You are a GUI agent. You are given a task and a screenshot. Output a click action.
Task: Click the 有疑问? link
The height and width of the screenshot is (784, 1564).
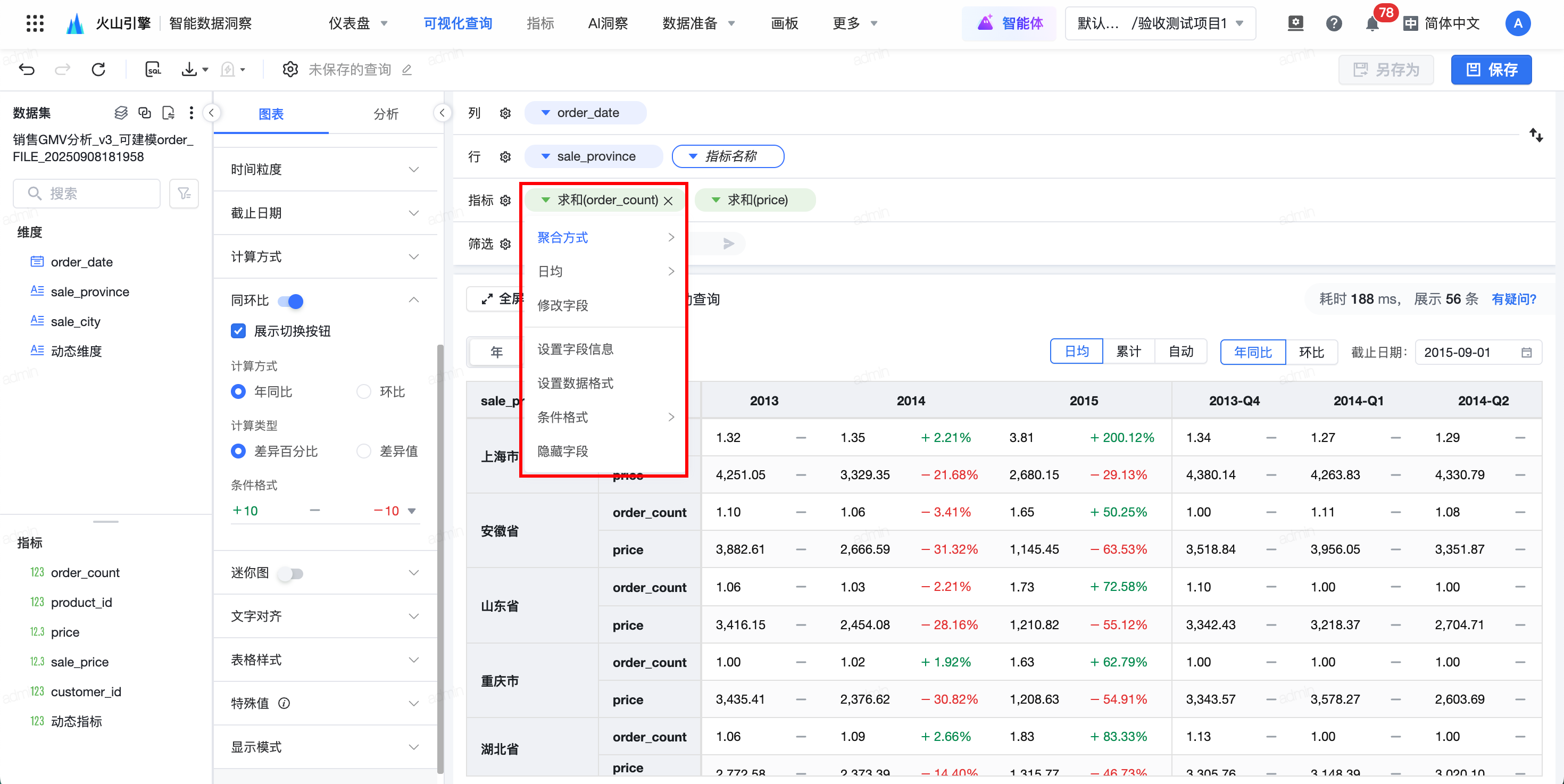[1513, 298]
